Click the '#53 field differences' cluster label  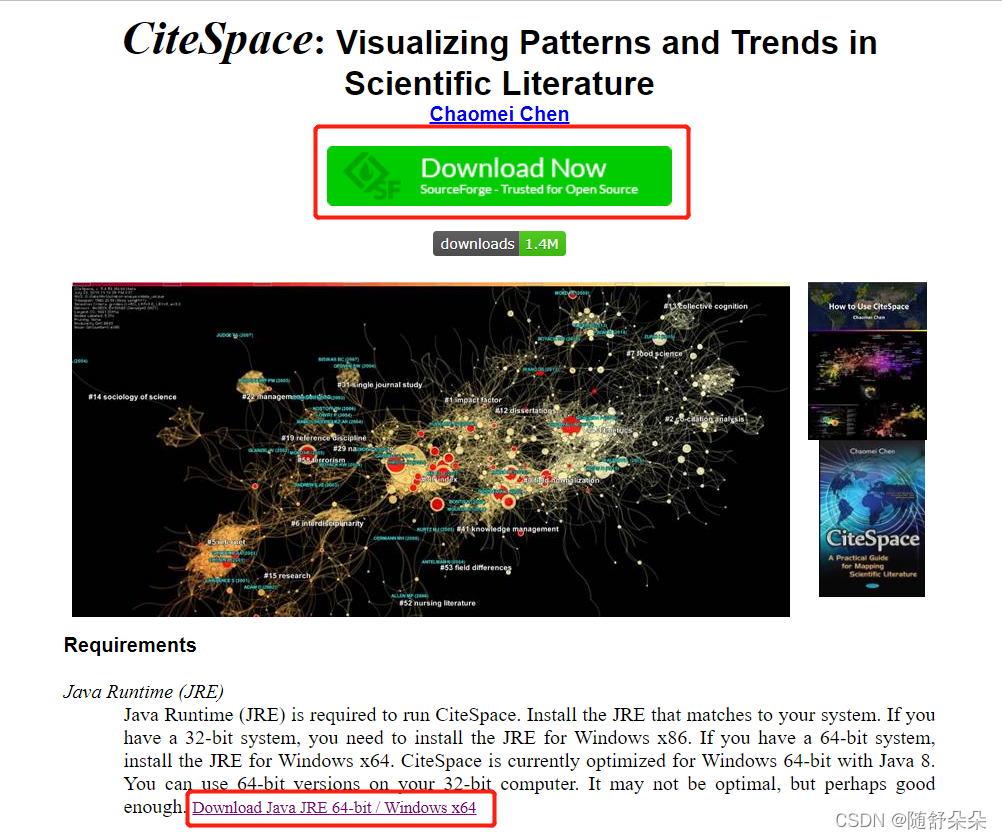[x=476, y=567]
